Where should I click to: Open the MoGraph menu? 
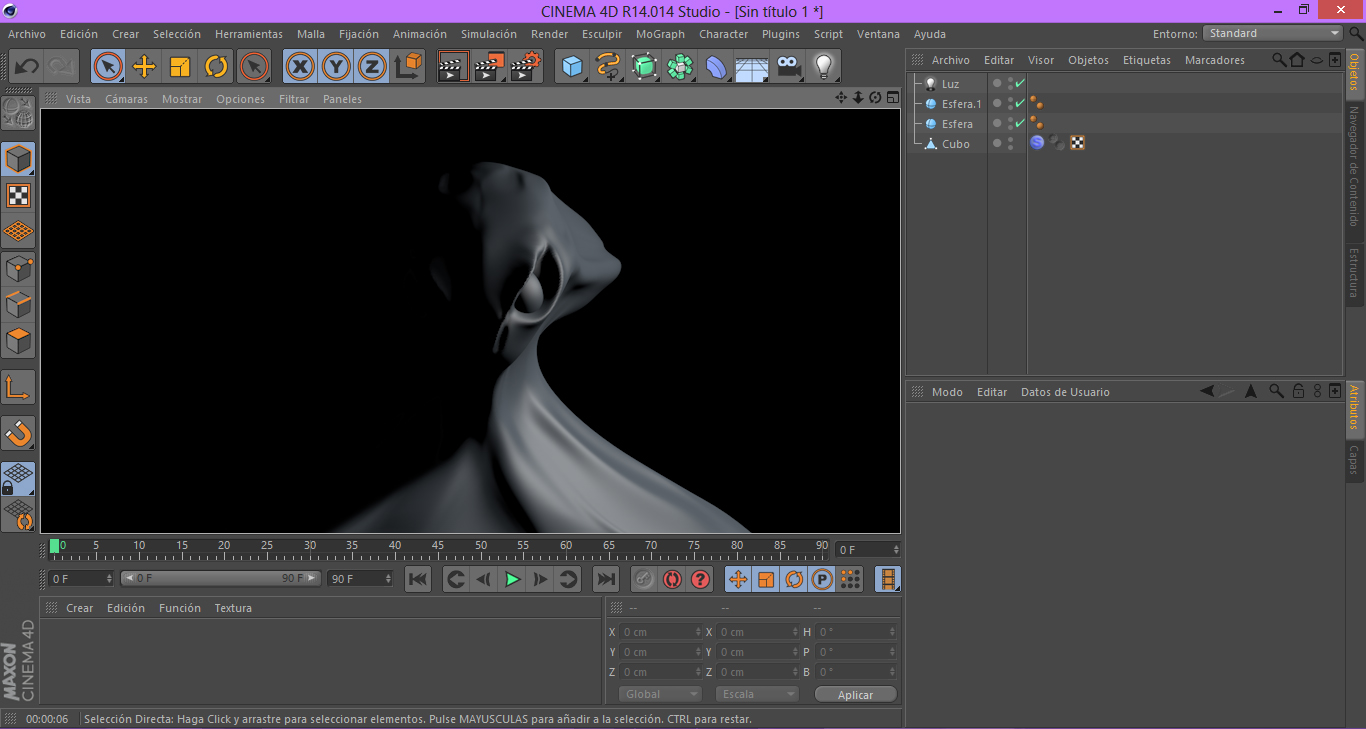660,34
